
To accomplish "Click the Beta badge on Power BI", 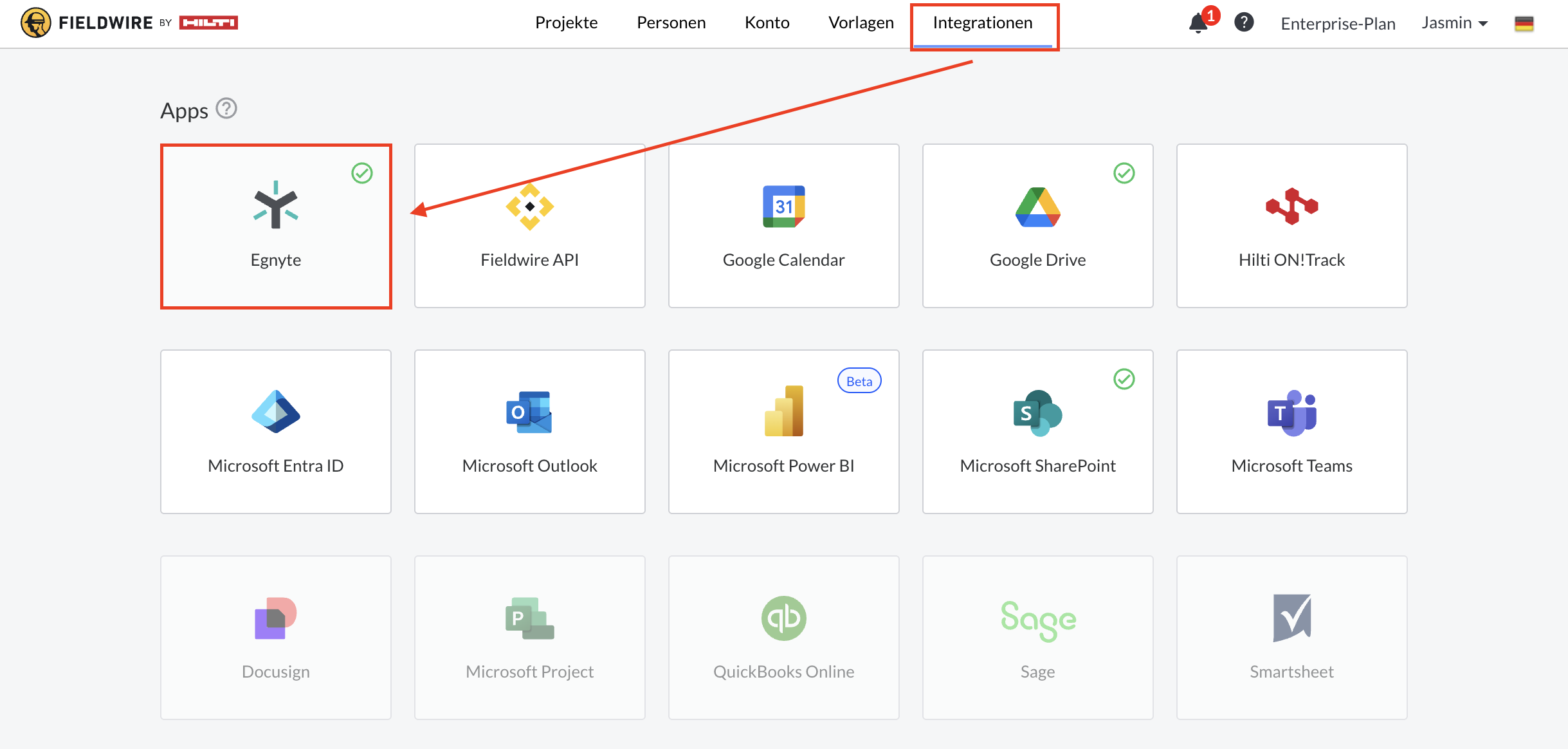I will (859, 381).
